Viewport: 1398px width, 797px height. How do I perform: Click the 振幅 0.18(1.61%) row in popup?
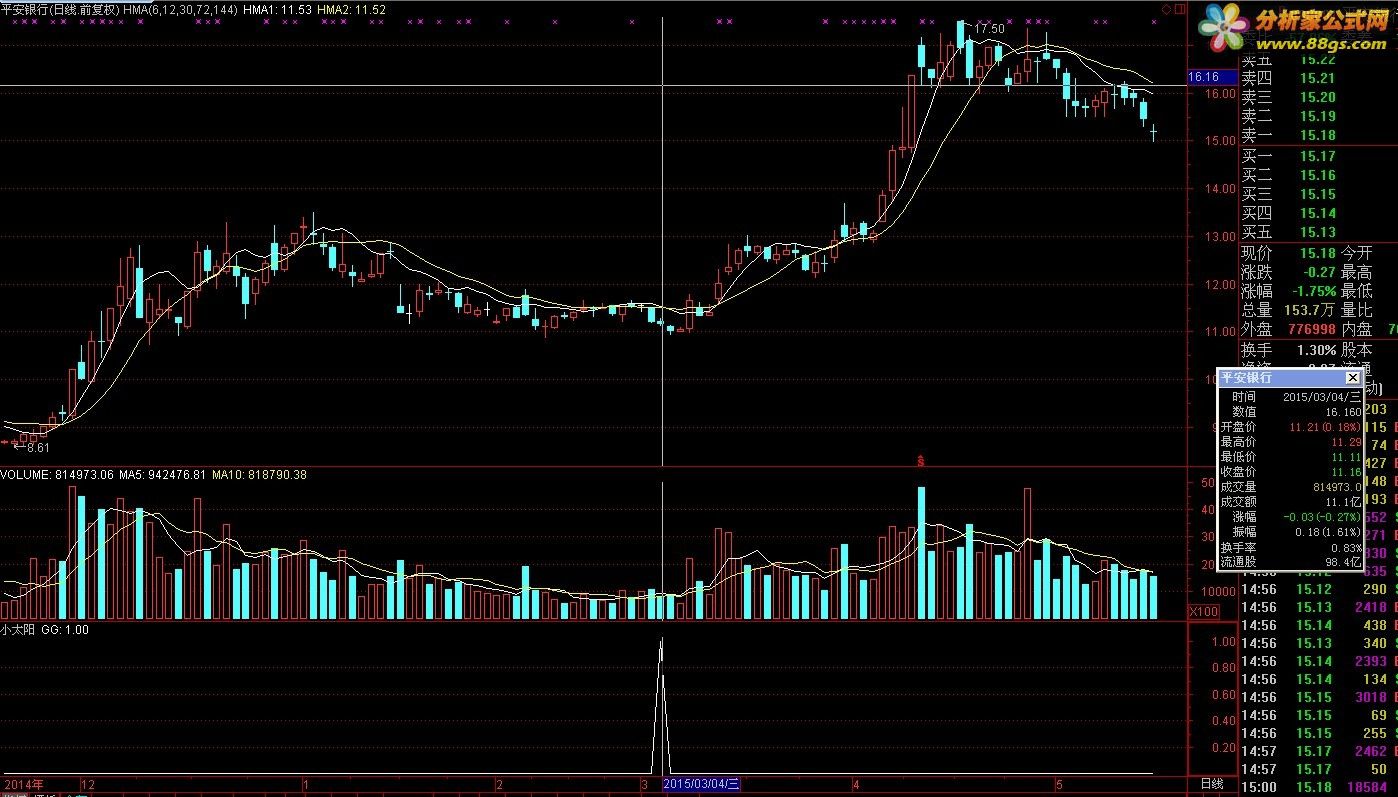tap(1291, 532)
